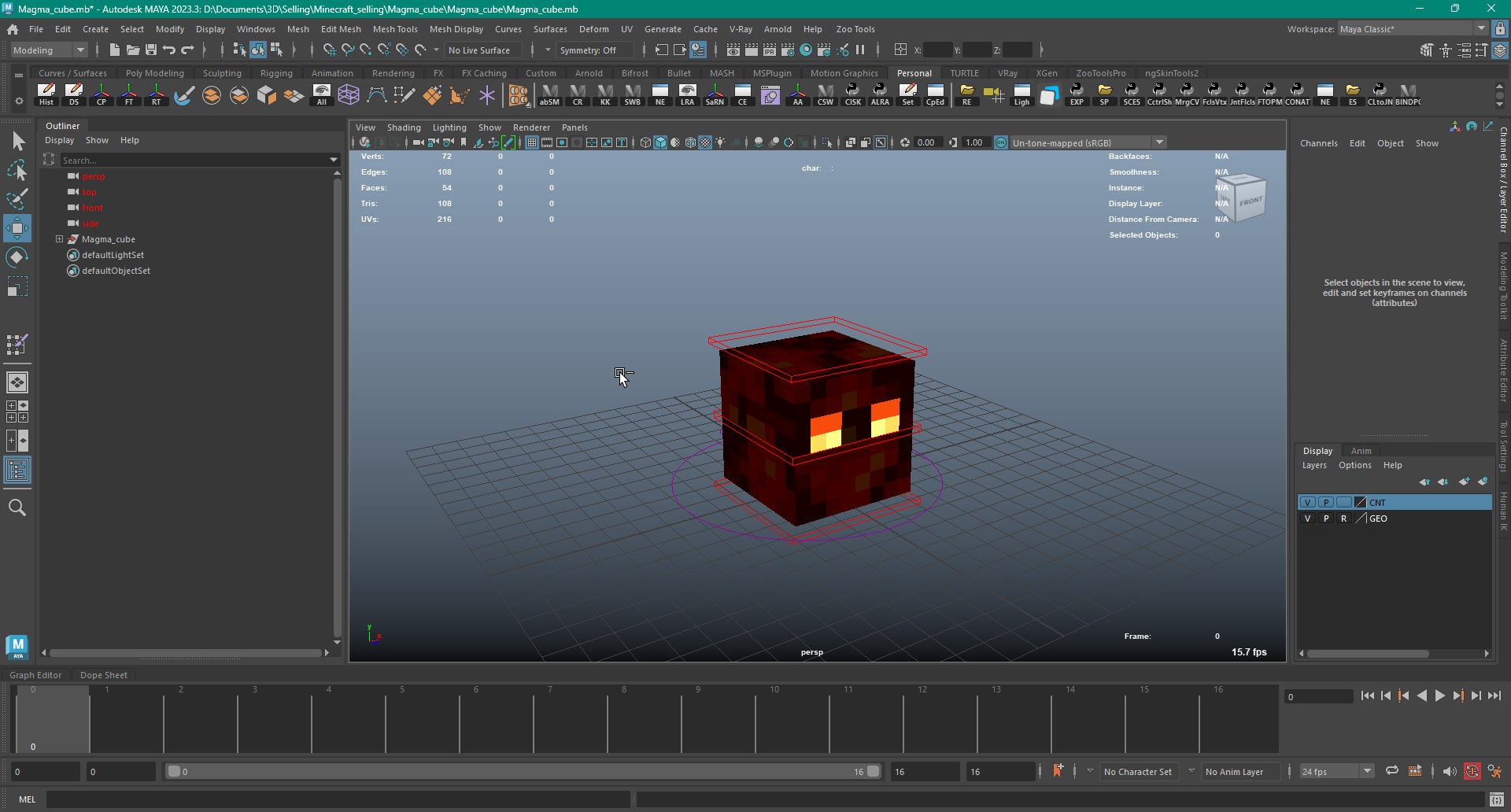Activate the Rotate tool
This screenshot has height=812, width=1511.
click(17, 257)
